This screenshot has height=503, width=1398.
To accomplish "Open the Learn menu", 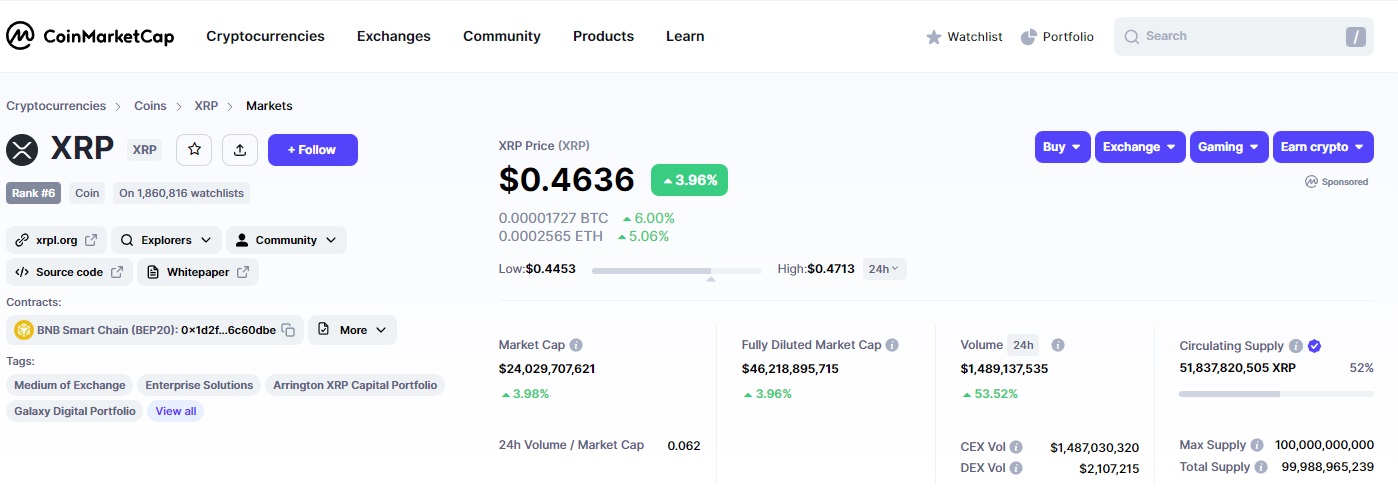I will click(x=685, y=36).
